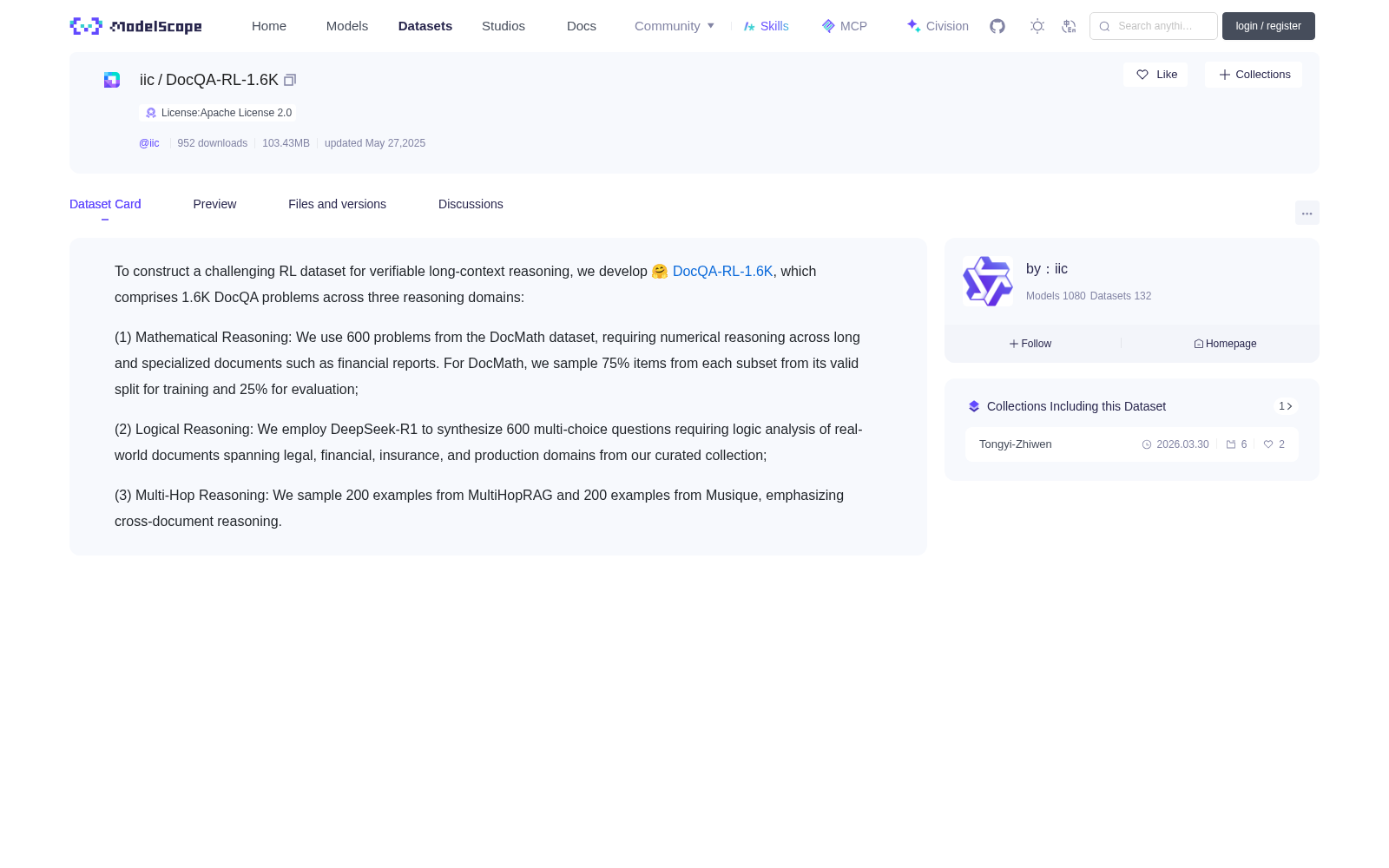Select the Dataset Card tab

pyautogui.click(x=105, y=204)
